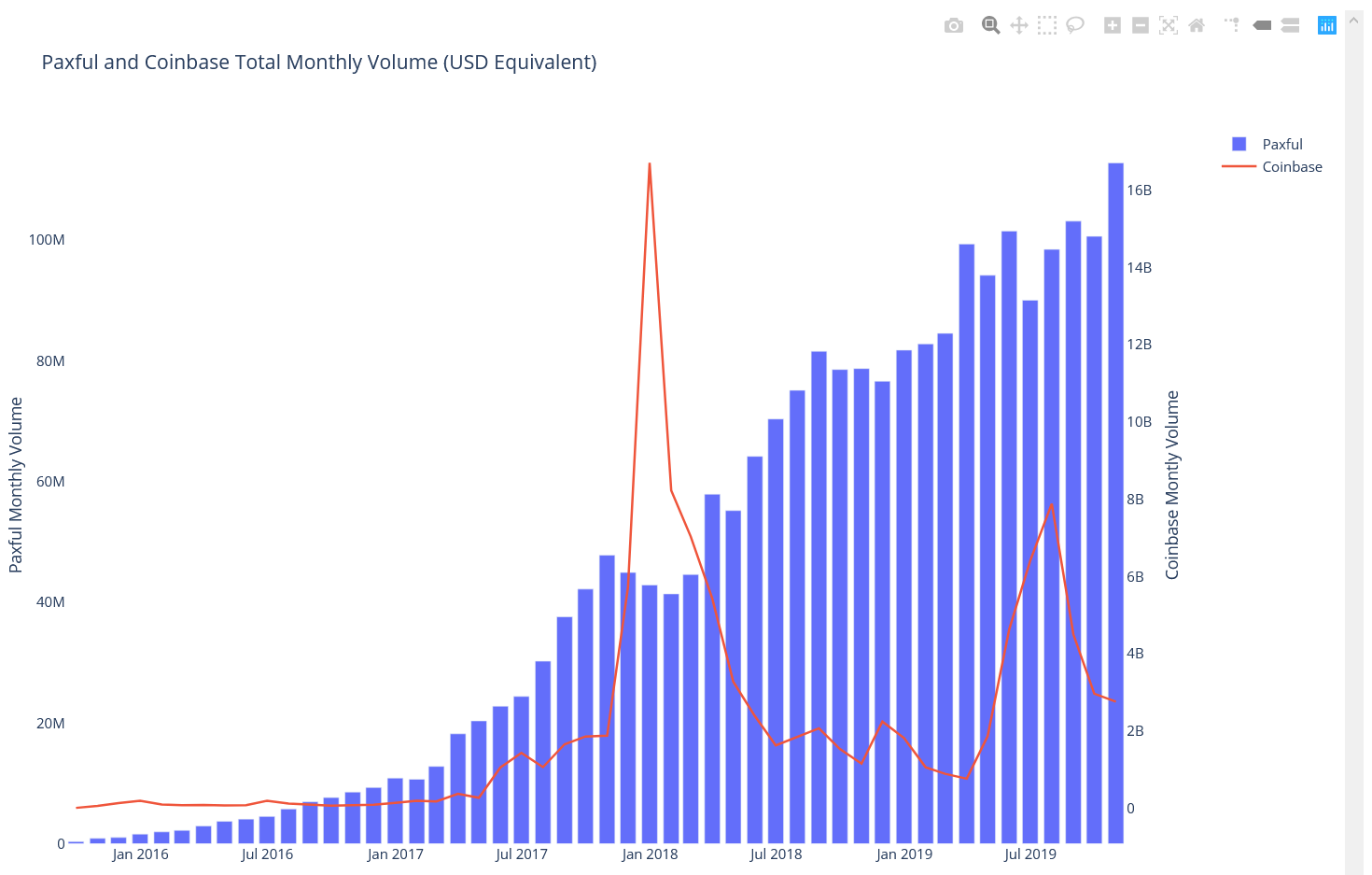Click the Jan 2017 x-axis label
The height and width of the screenshot is (875, 1372).
(395, 854)
